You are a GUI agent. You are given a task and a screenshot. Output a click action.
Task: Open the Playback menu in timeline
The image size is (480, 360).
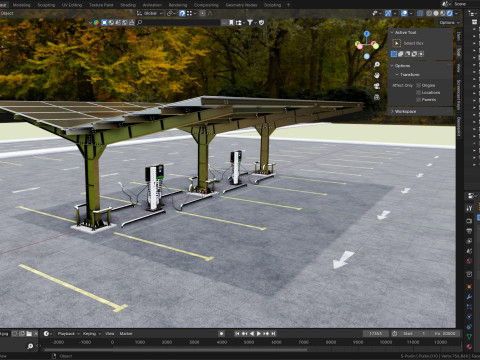(x=68, y=333)
